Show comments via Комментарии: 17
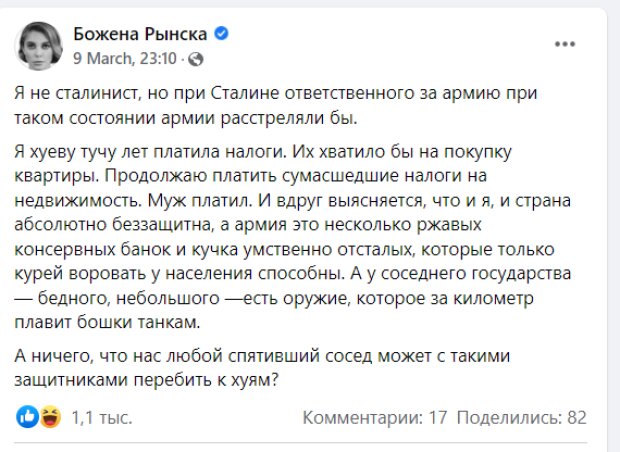 pyautogui.click(x=374, y=417)
